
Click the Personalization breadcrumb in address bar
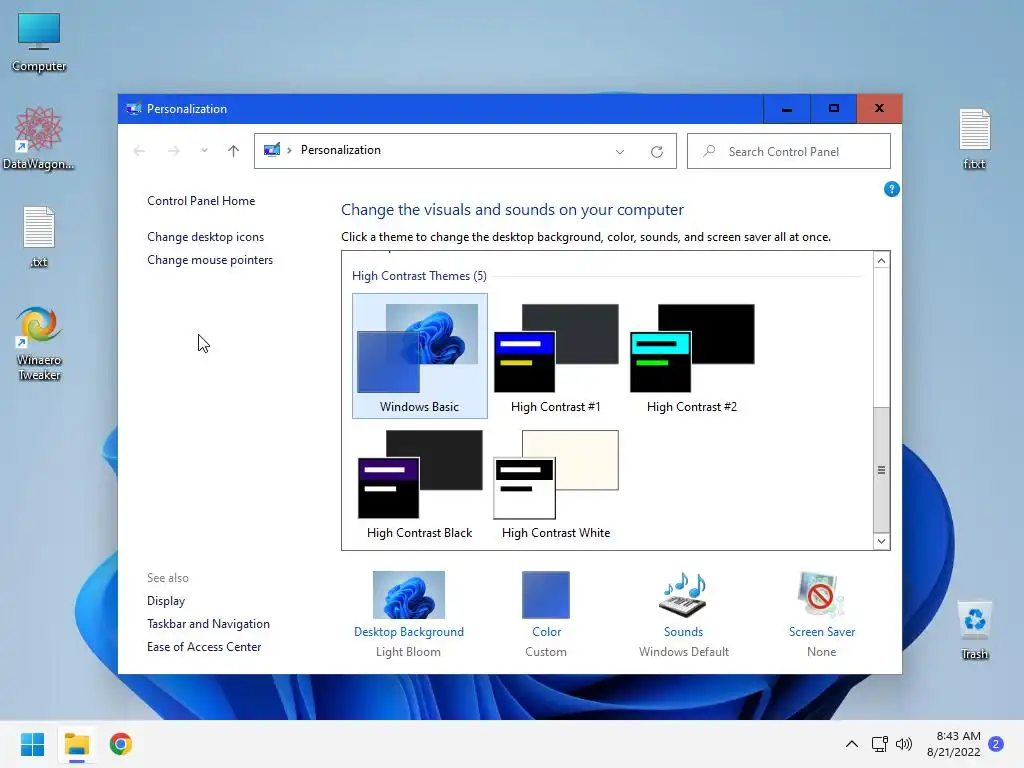[x=341, y=150]
